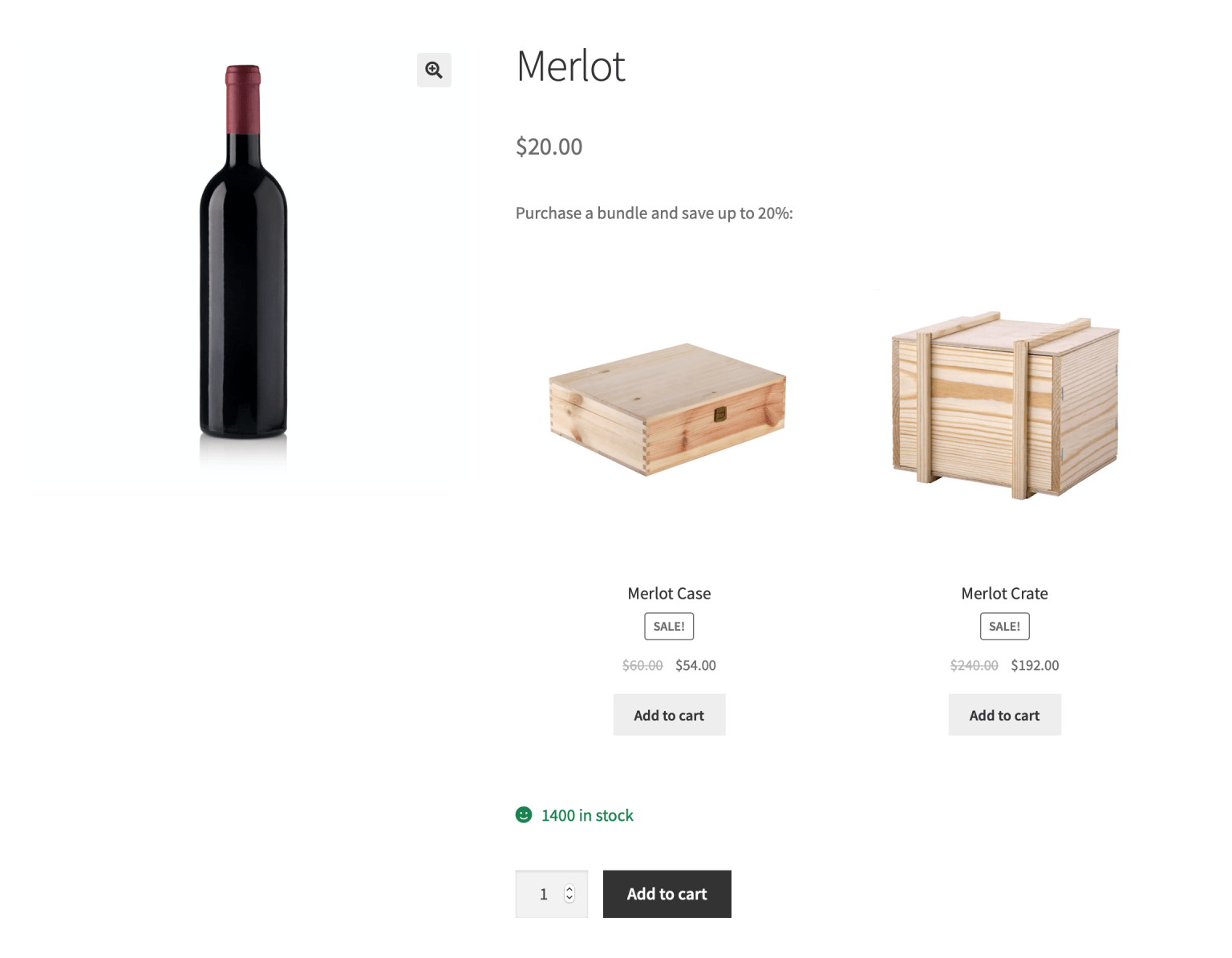This screenshot has width=1232, height=958.
Task: Open the Merlot Case product title
Action: point(668,593)
